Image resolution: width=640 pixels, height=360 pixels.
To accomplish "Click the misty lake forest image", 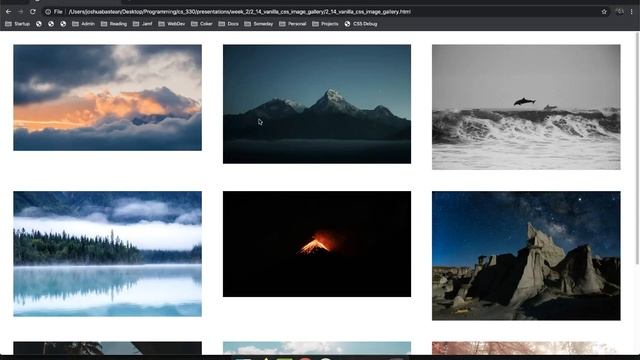I will (107, 254).
